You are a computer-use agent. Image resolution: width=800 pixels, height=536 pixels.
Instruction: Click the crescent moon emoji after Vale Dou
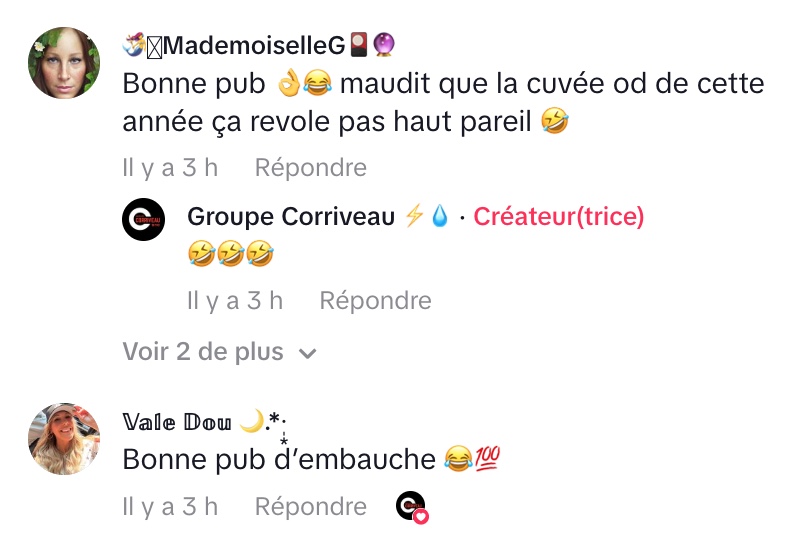(252, 421)
